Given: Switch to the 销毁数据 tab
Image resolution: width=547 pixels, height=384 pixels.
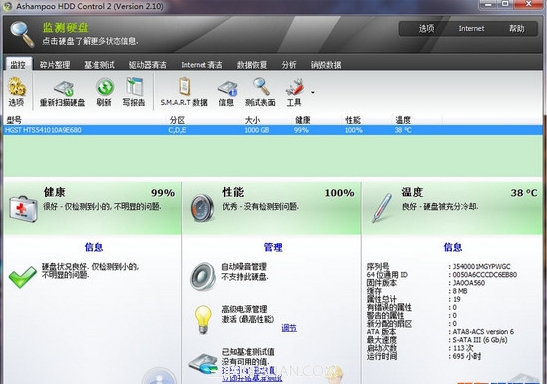Looking at the screenshot, I should tap(326, 65).
